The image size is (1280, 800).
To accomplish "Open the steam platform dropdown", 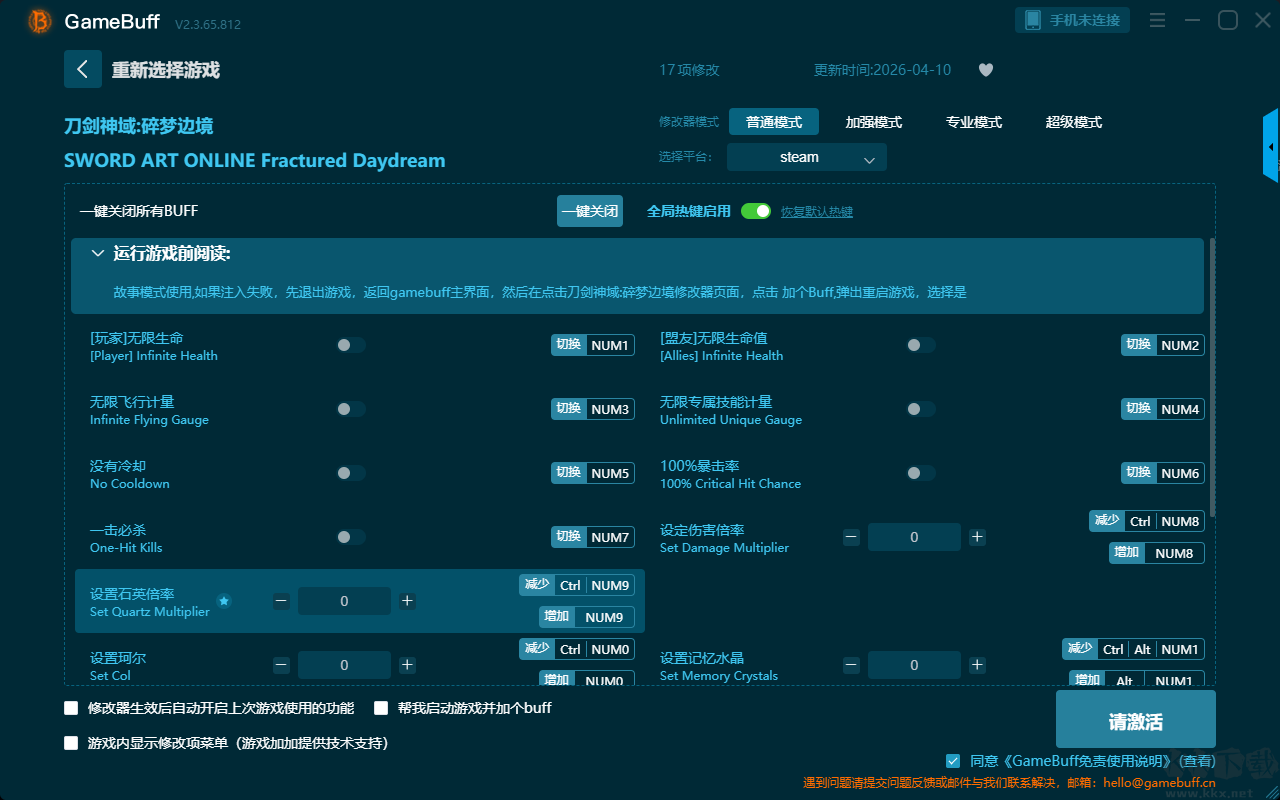I will (807, 157).
